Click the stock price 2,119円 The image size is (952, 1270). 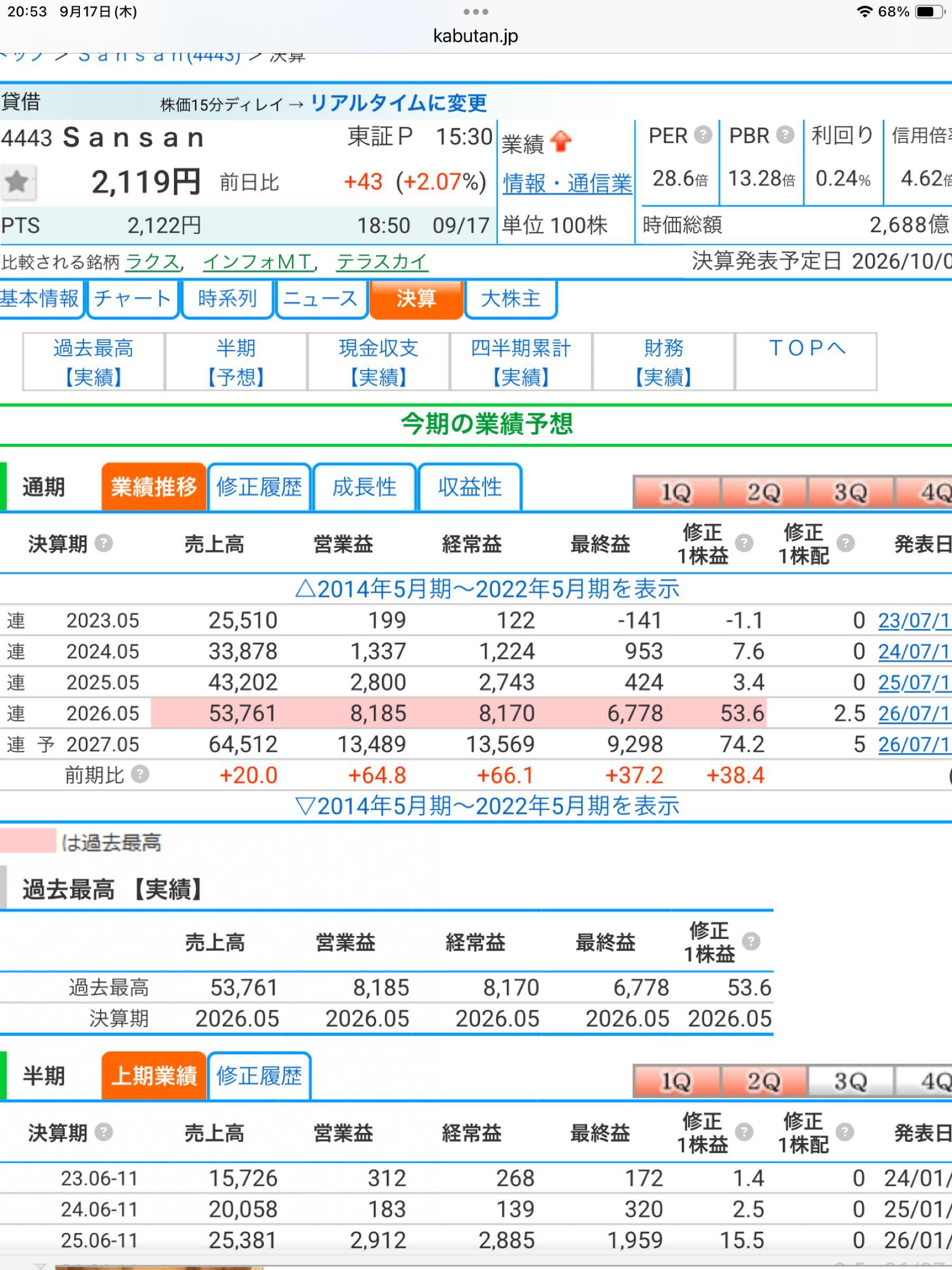point(146,182)
